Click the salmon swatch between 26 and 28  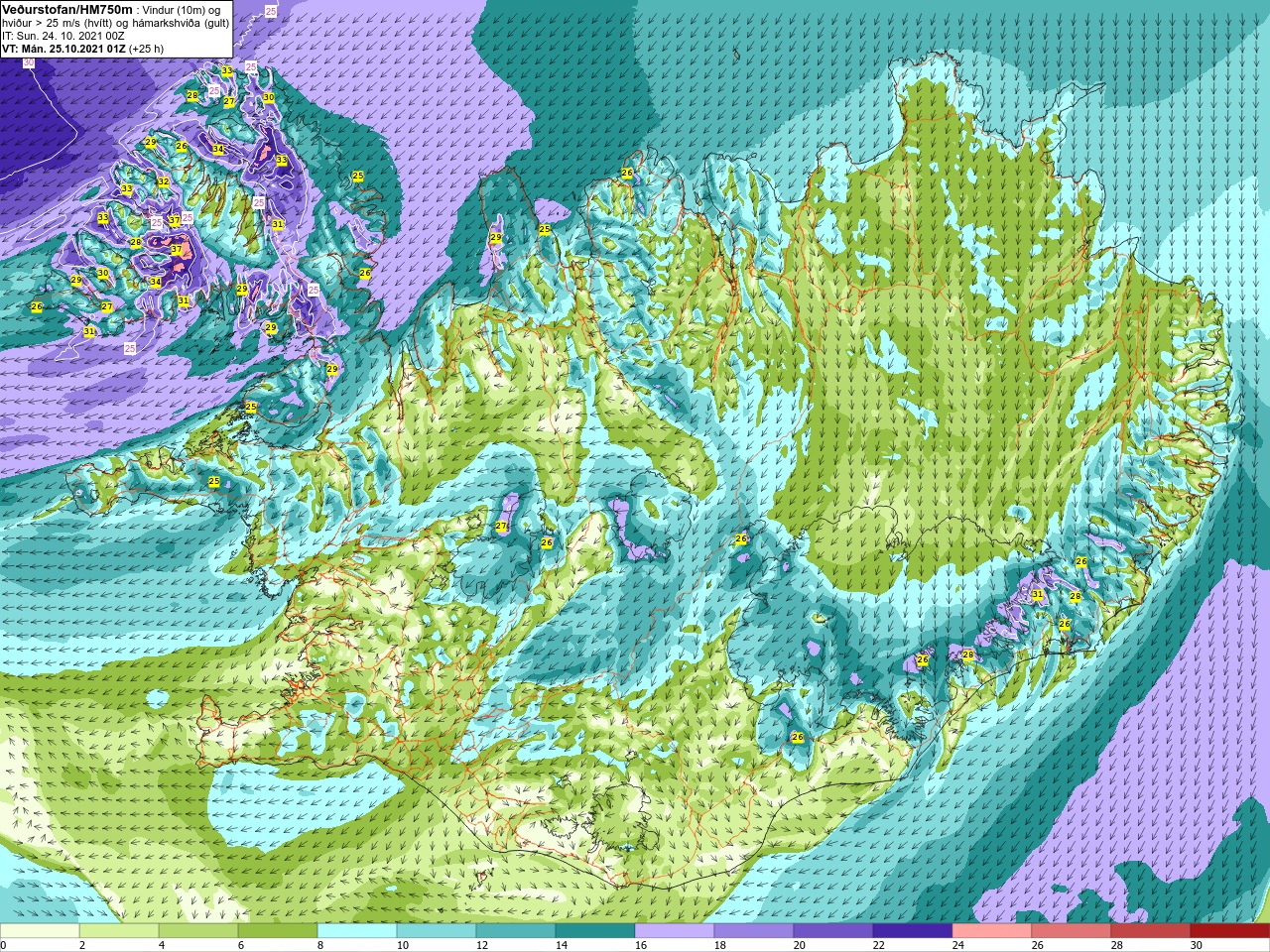[x=1072, y=931]
